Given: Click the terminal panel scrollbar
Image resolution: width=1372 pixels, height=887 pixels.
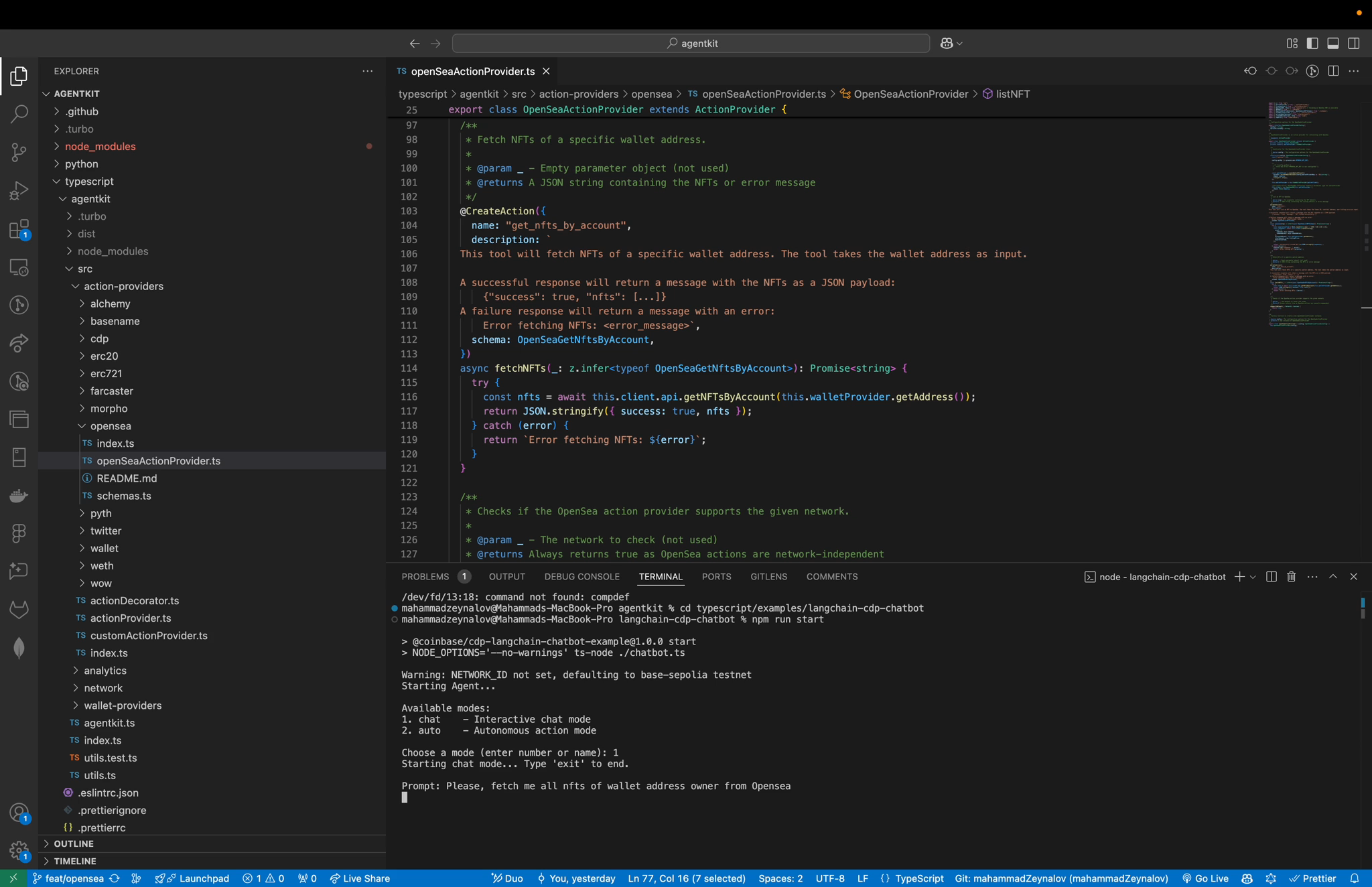Looking at the screenshot, I should (1363, 608).
